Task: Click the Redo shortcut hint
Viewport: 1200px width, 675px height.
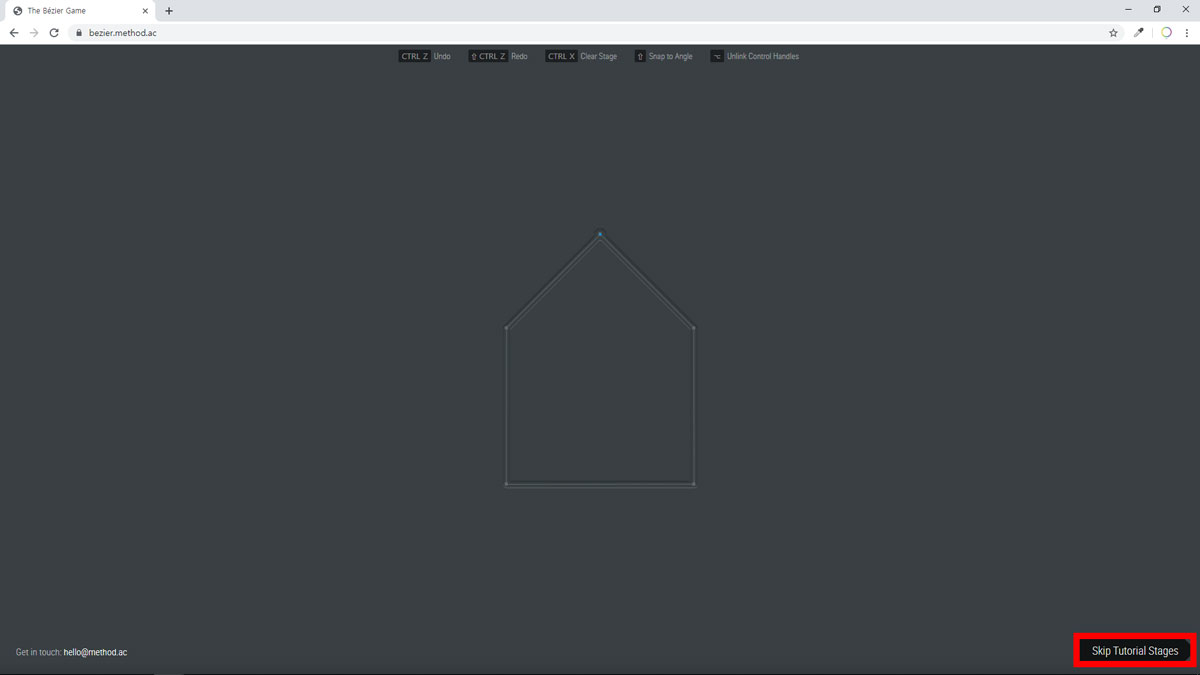Action: click(498, 56)
